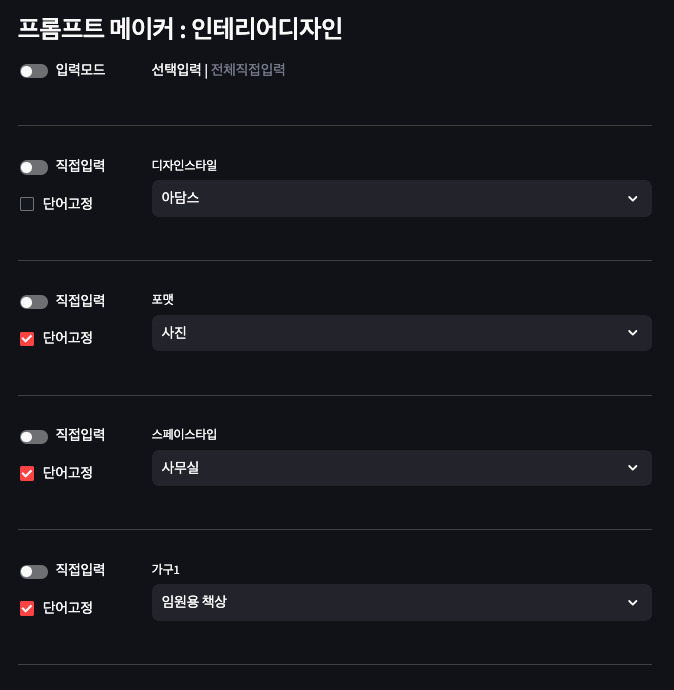The height and width of the screenshot is (690, 674).
Task: Uncheck 단어고정 checkbox for 가구1
Action: 27,608
